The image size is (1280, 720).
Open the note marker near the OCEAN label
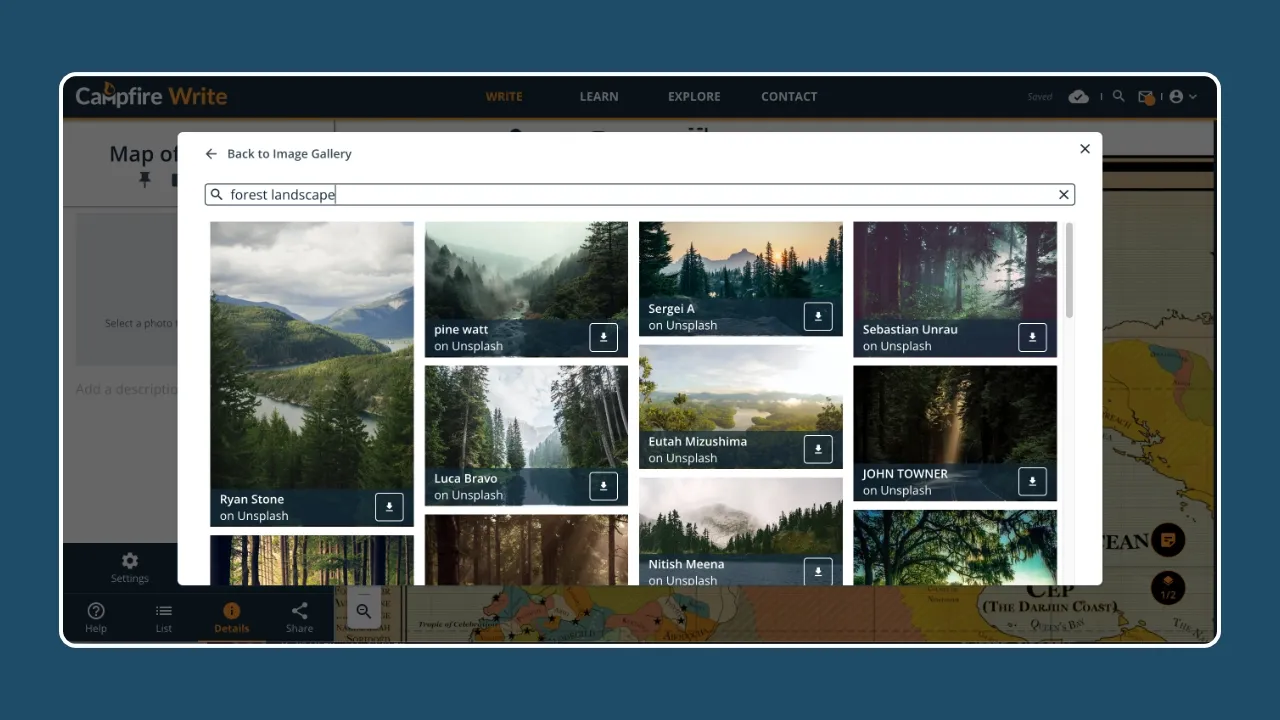pyautogui.click(x=1166, y=539)
